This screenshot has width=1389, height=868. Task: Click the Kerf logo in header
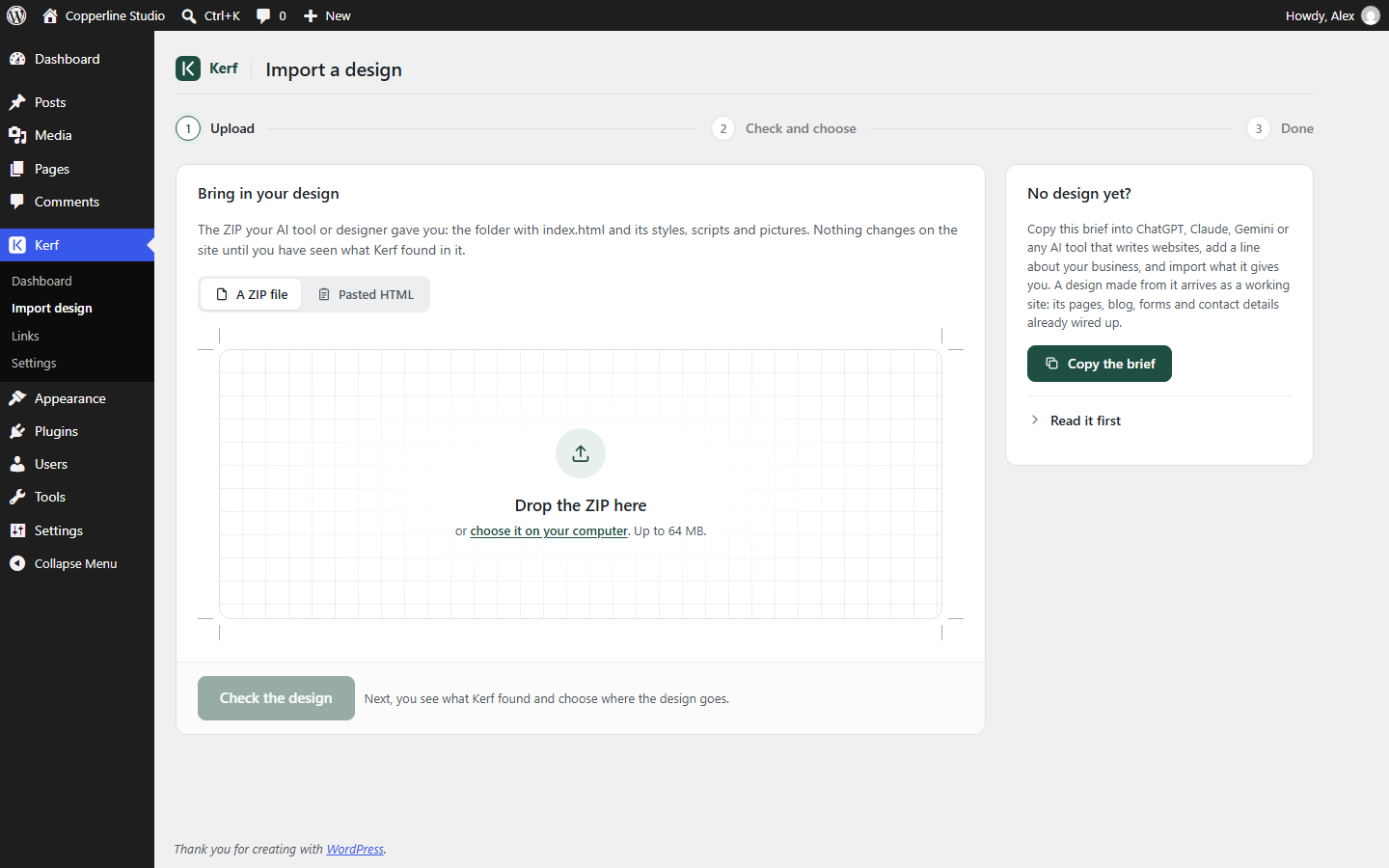(188, 68)
